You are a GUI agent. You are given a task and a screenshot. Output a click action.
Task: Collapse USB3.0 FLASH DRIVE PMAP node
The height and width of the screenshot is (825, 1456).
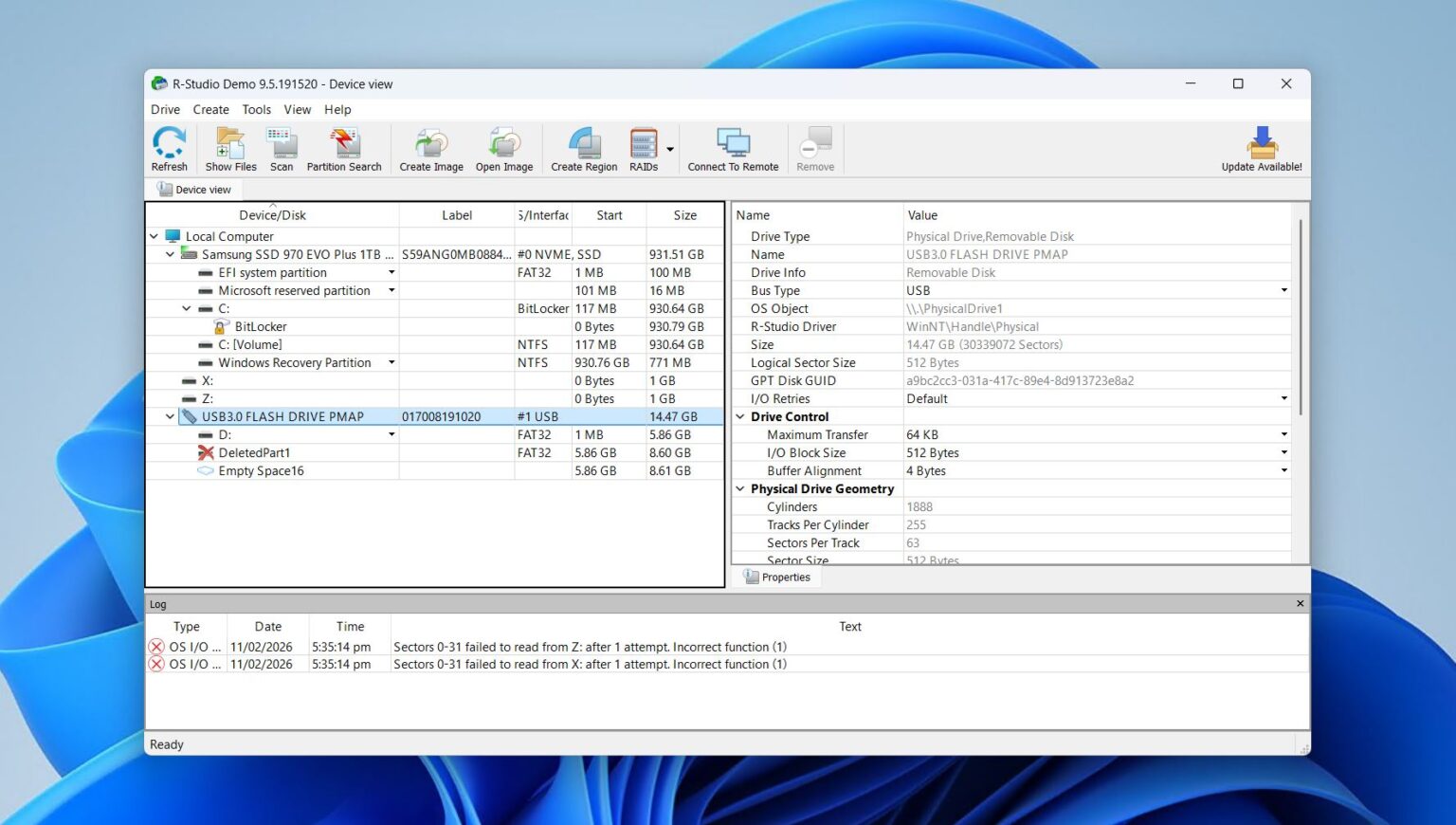tap(171, 416)
